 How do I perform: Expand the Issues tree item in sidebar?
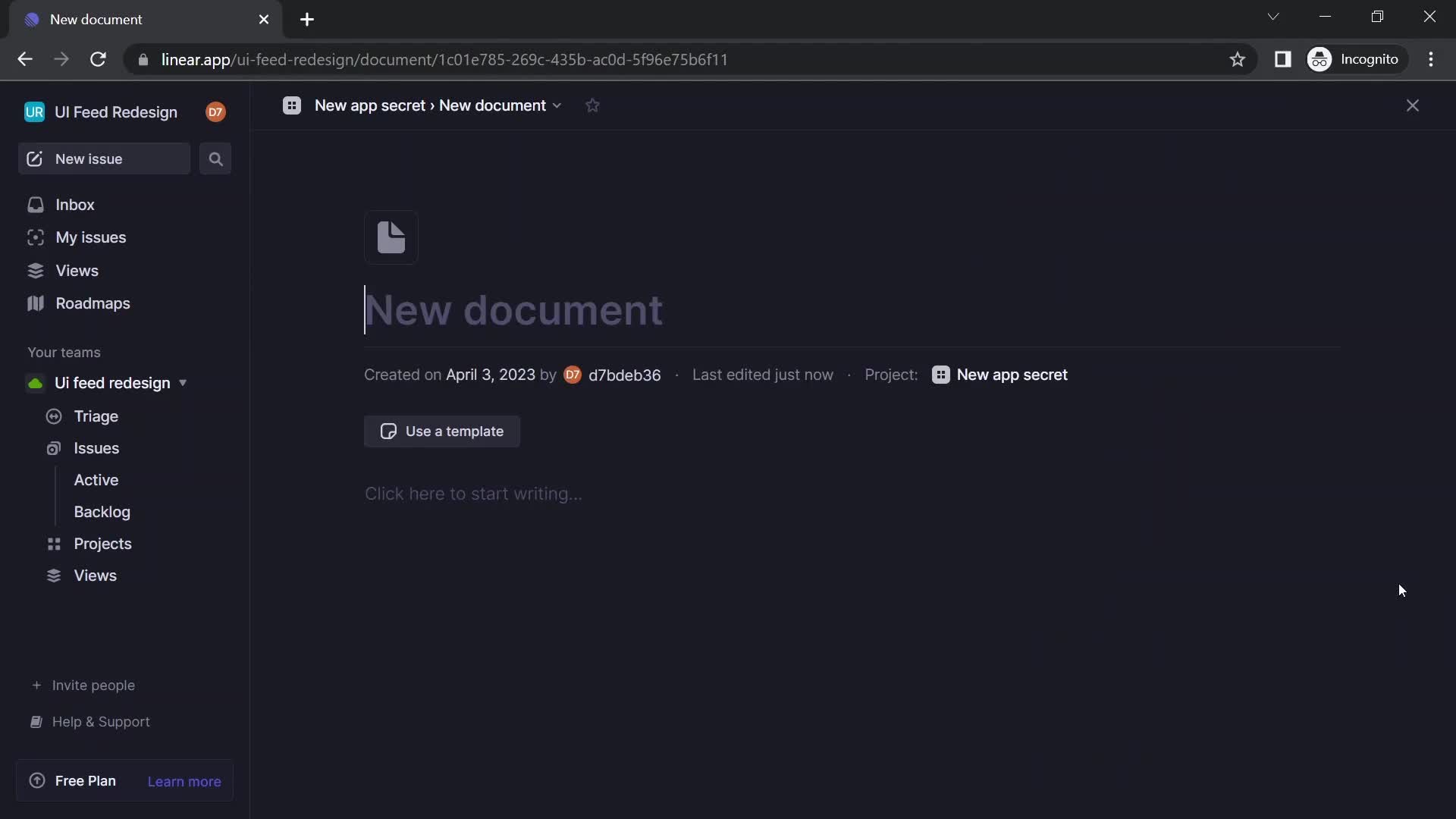[x=95, y=448]
